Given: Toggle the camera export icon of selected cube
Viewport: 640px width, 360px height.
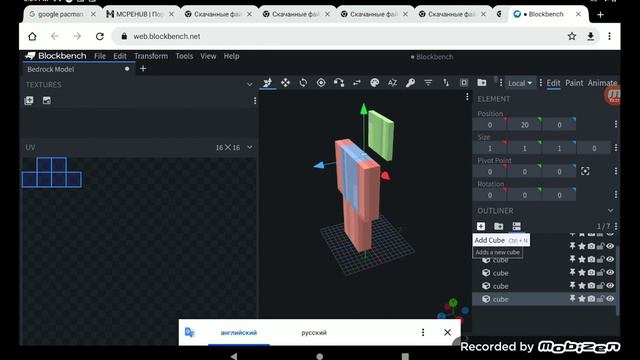Looking at the screenshot, I should (591, 299).
